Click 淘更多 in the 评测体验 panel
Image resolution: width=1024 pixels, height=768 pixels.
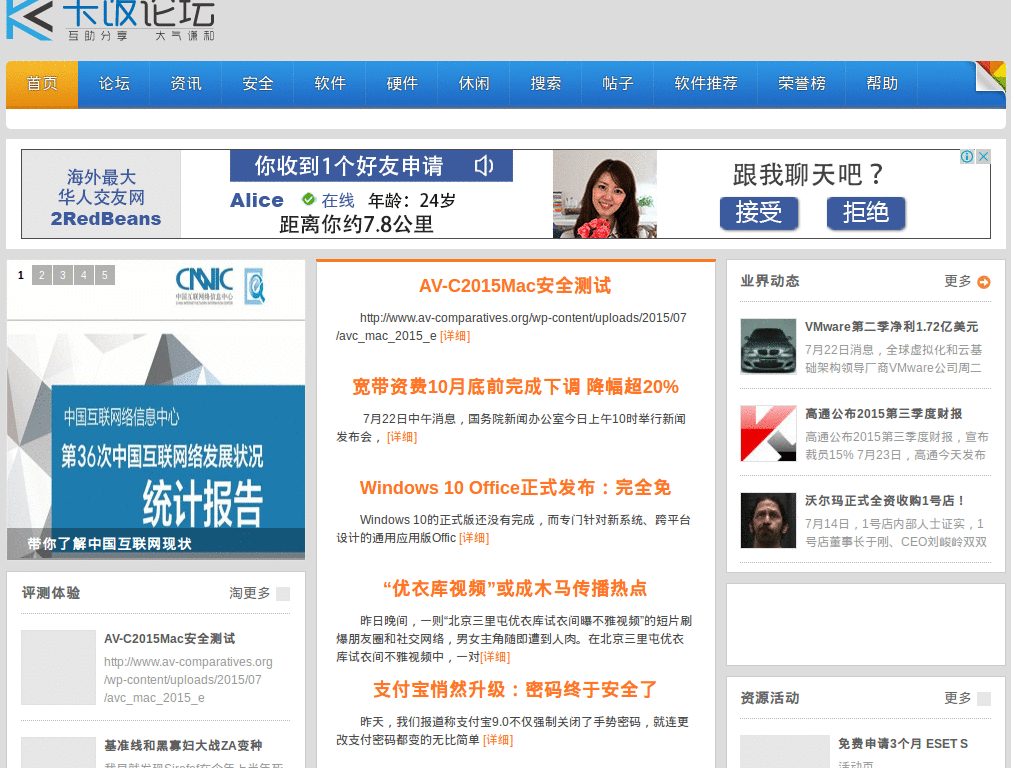(249, 593)
